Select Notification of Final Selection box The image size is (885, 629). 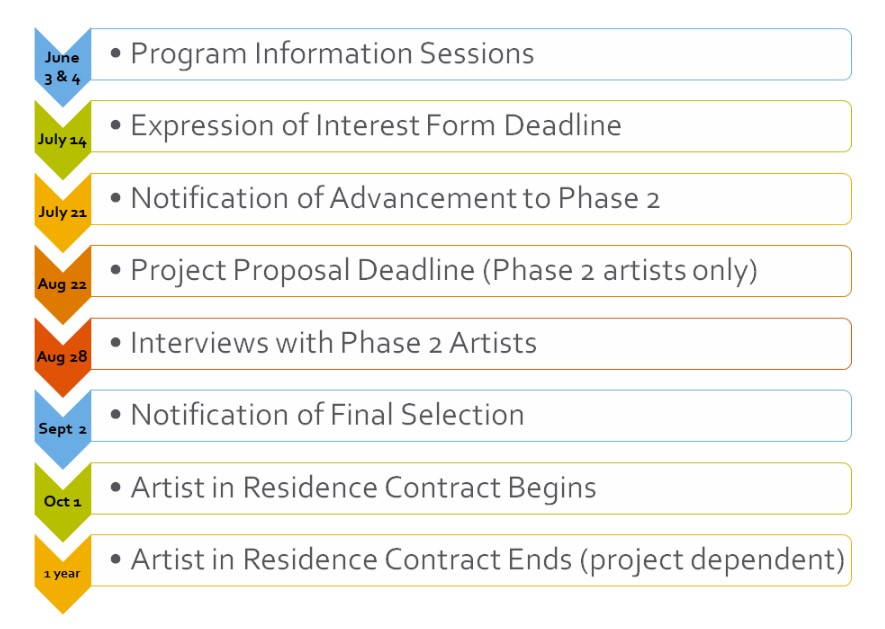[471, 416]
